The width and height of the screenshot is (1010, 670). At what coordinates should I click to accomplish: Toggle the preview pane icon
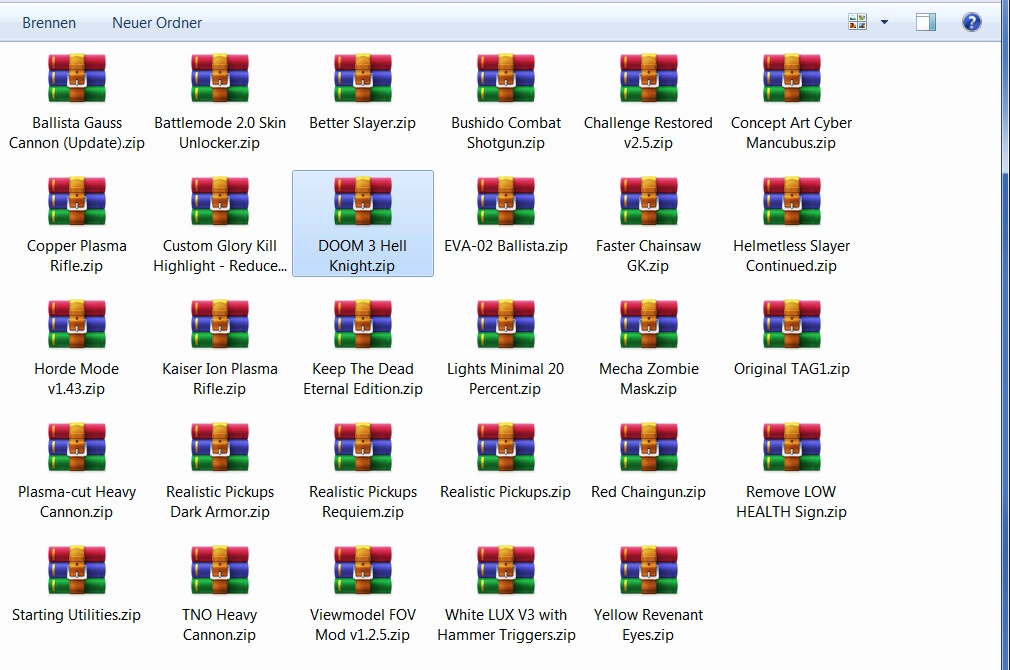click(926, 23)
